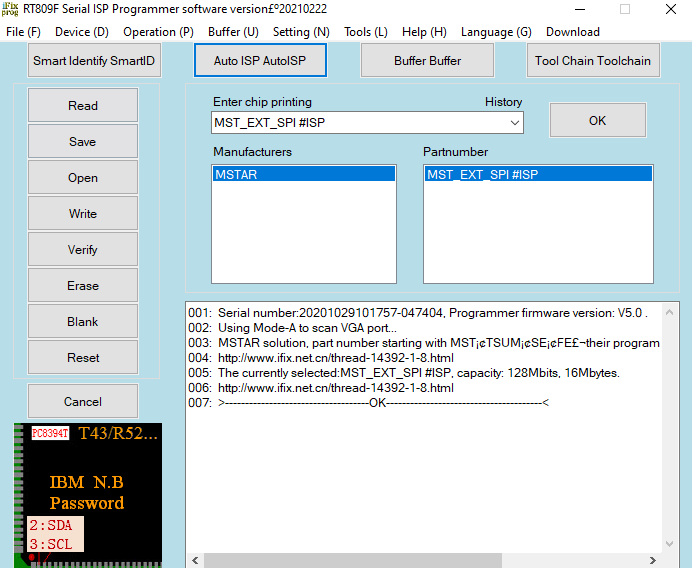Viewport: 692px width, 568px height.
Task: Click the Cancel button
Action: 83,401
